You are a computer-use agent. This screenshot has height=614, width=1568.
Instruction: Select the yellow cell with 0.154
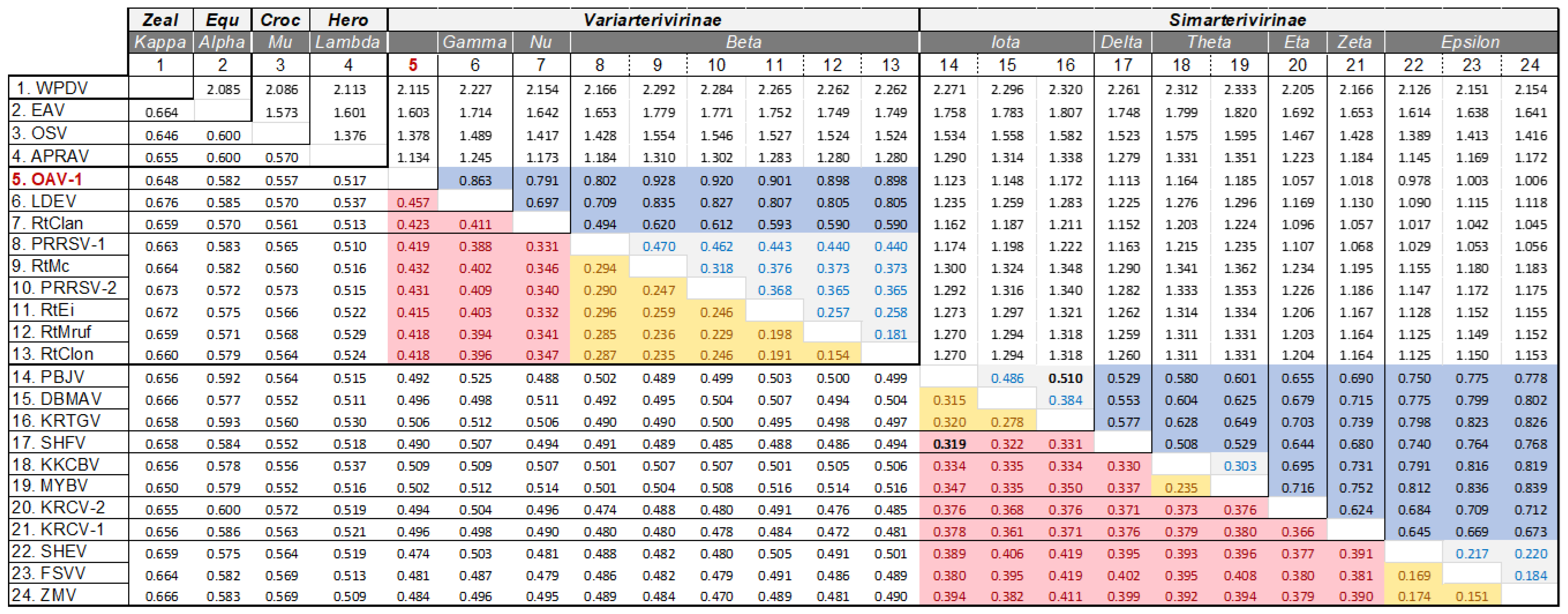pos(832,355)
